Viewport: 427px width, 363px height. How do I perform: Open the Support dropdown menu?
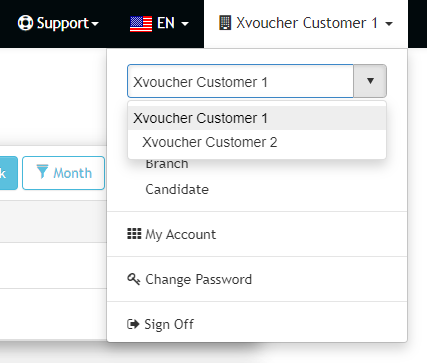58,23
